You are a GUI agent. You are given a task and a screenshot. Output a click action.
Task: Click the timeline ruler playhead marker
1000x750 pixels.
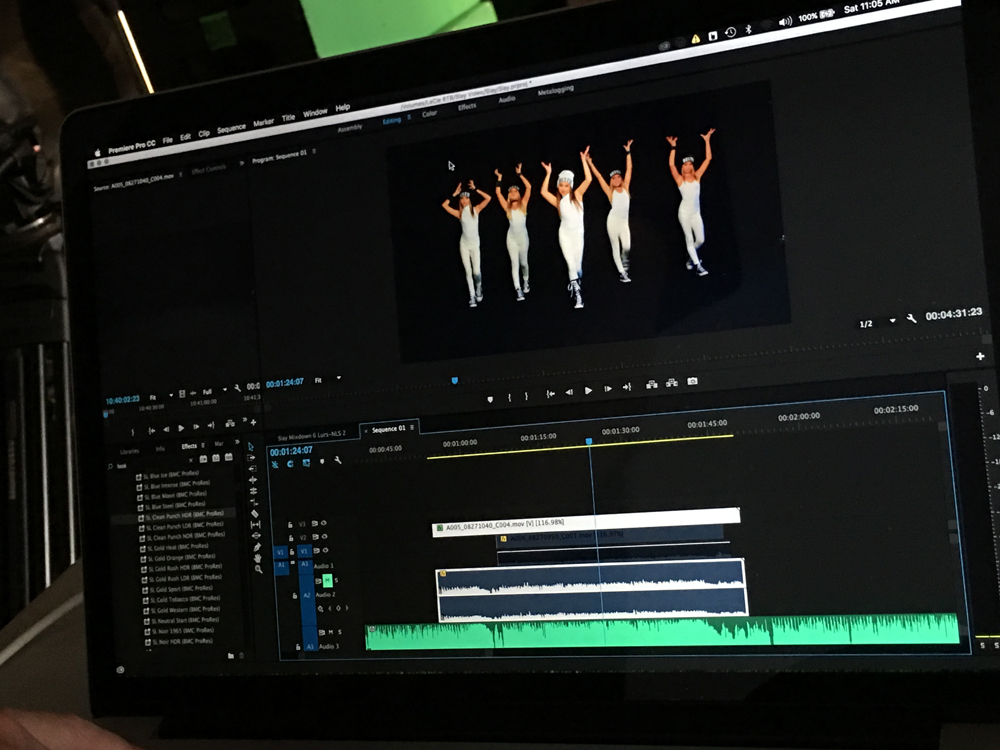tap(589, 441)
